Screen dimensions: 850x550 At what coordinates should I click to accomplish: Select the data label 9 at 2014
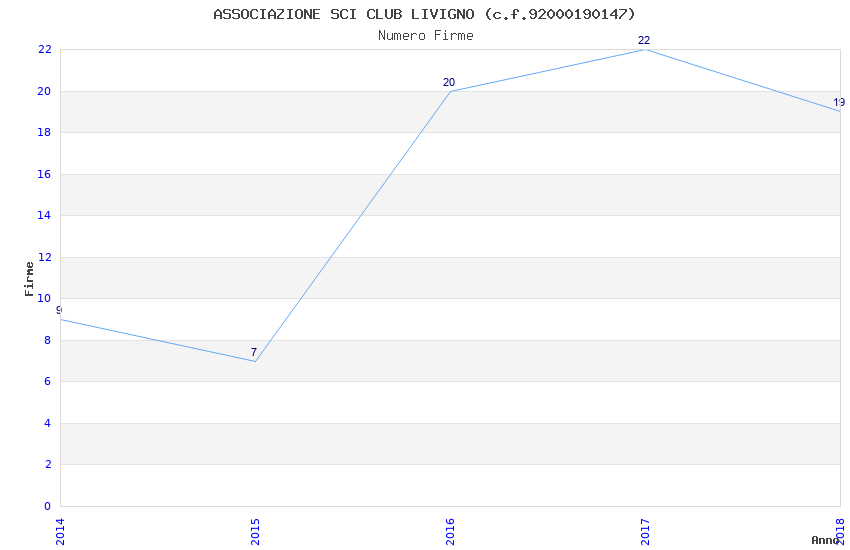[59, 310]
